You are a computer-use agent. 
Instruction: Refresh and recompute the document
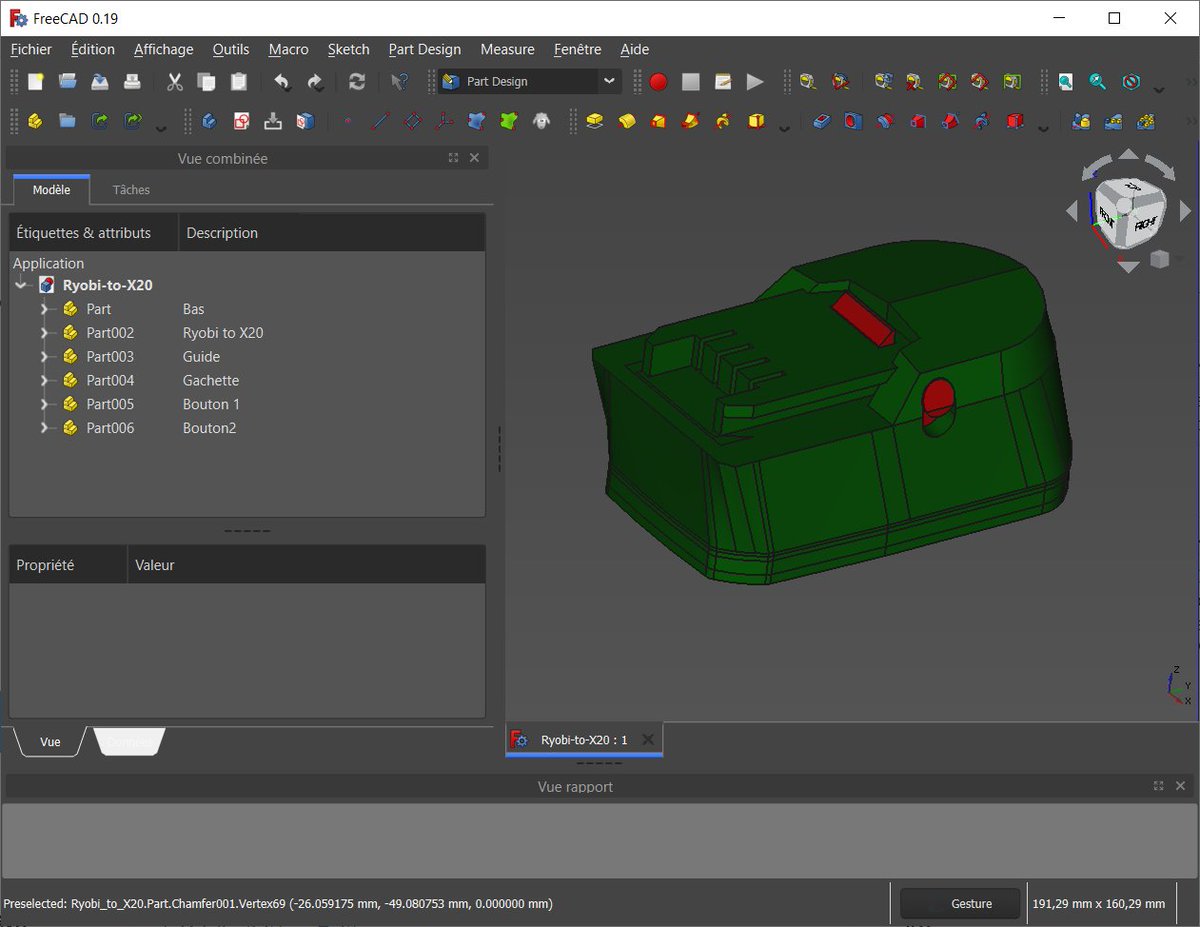coord(357,82)
